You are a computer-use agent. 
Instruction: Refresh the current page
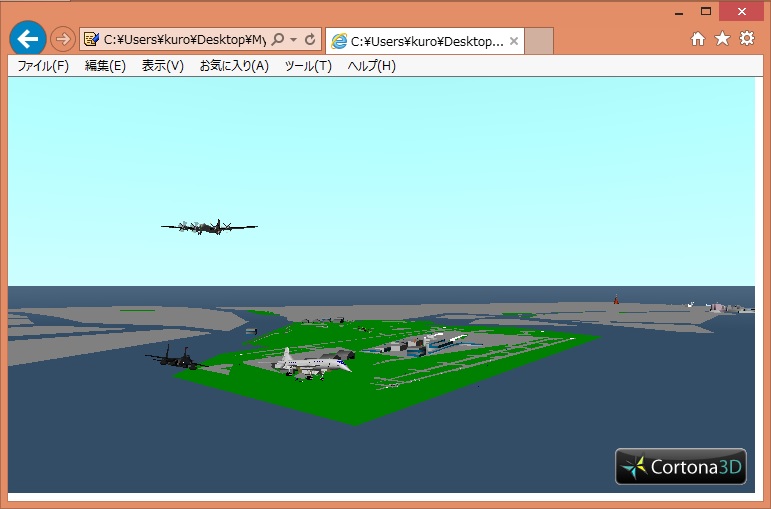pyautogui.click(x=310, y=40)
